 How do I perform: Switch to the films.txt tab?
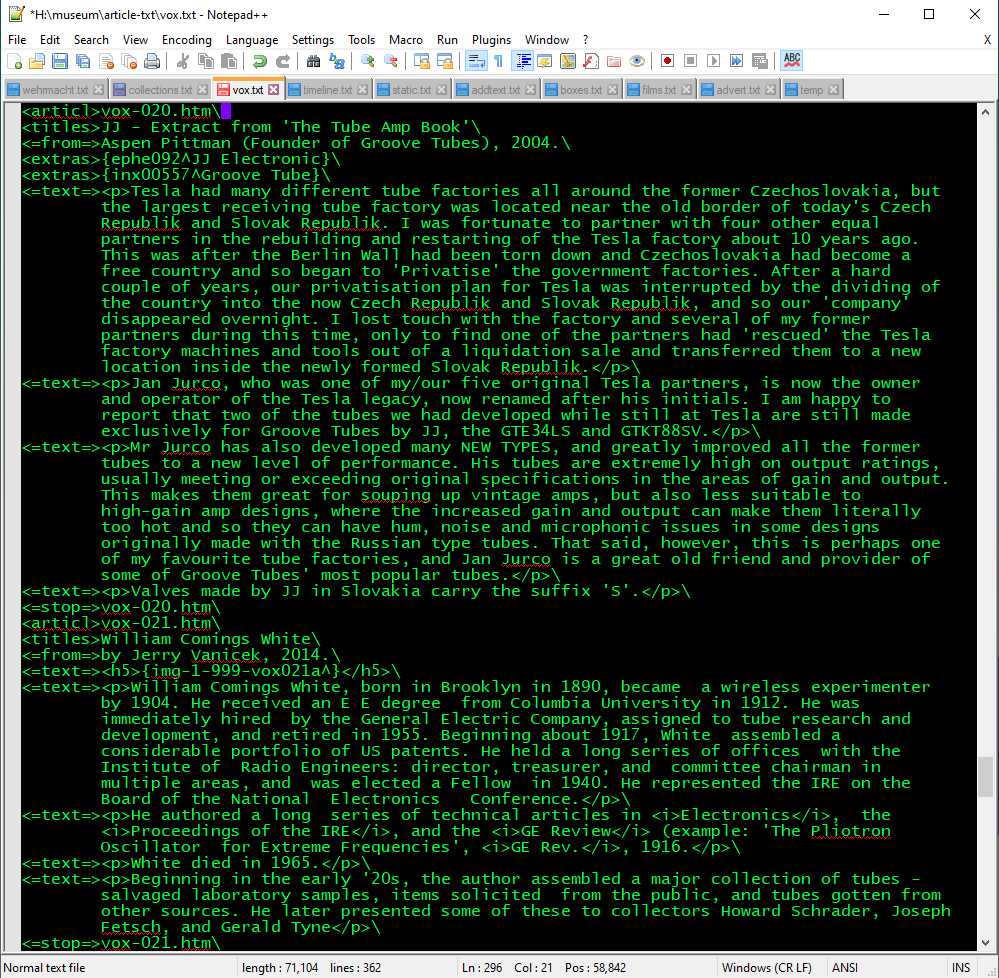click(659, 90)
